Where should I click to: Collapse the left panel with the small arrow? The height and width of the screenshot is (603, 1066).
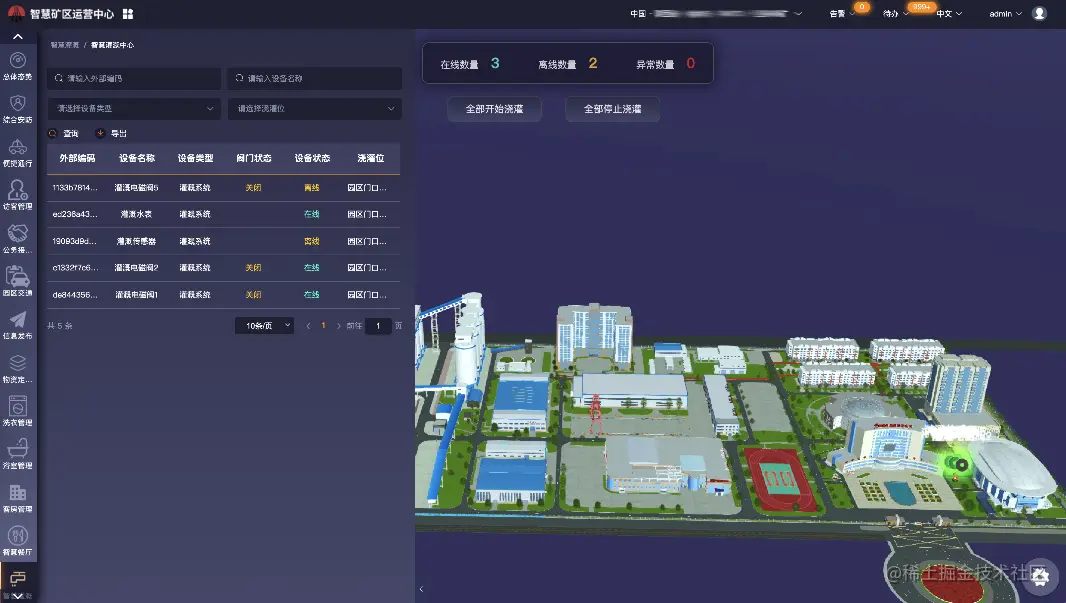tap(422, 589)
